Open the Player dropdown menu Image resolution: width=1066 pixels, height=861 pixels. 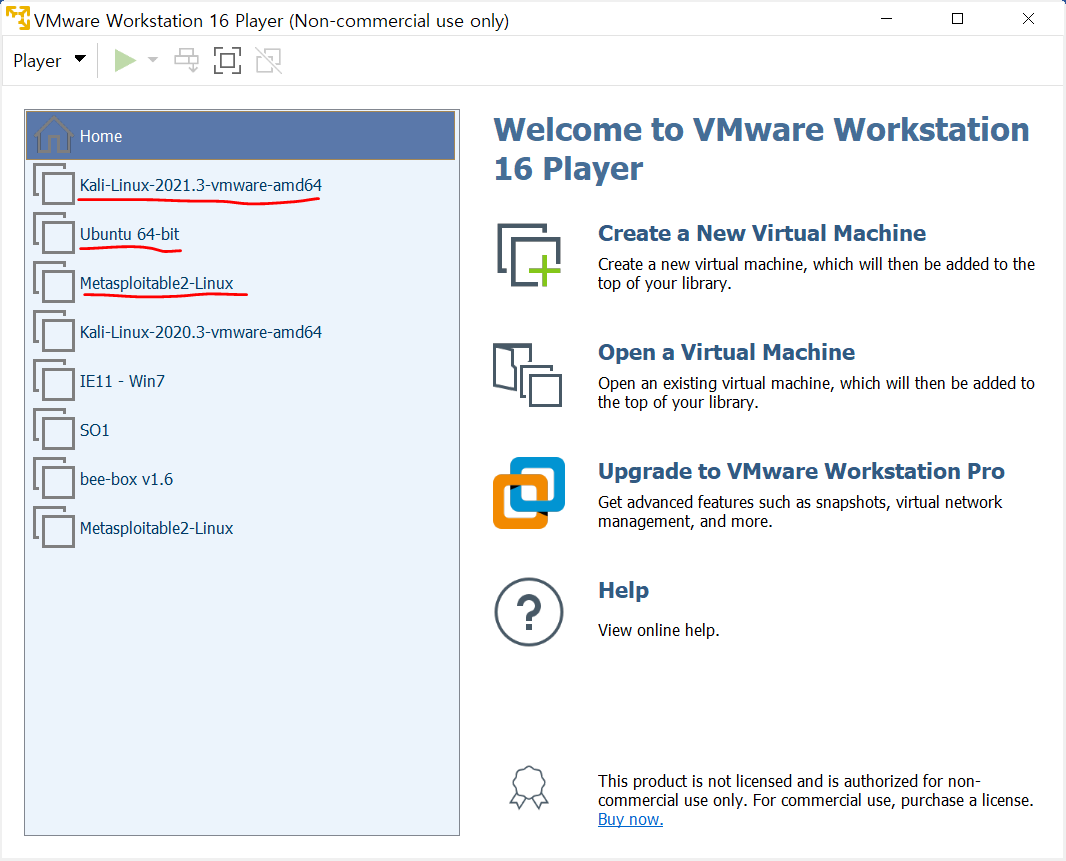point(50,61)
